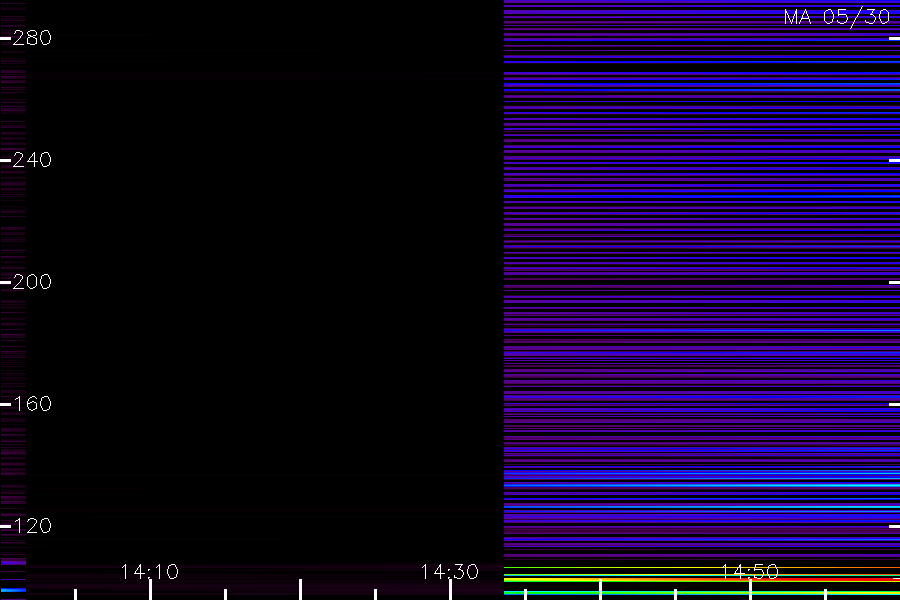Click the MA 05/30 date label
Image resolution: width=900 pixels, height=600 pixels.
coord(837,17)
